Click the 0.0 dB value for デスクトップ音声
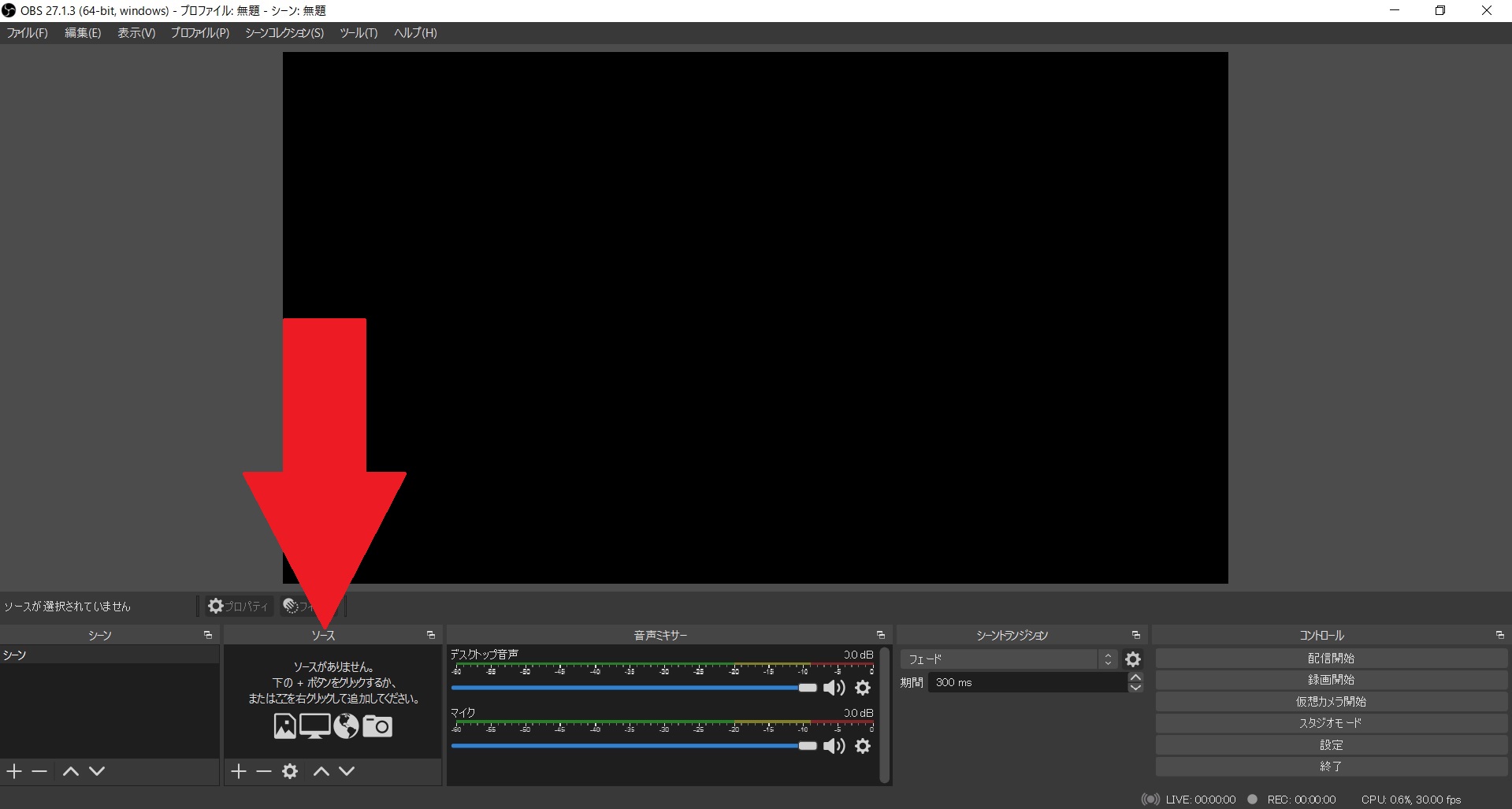 [858, 655]
